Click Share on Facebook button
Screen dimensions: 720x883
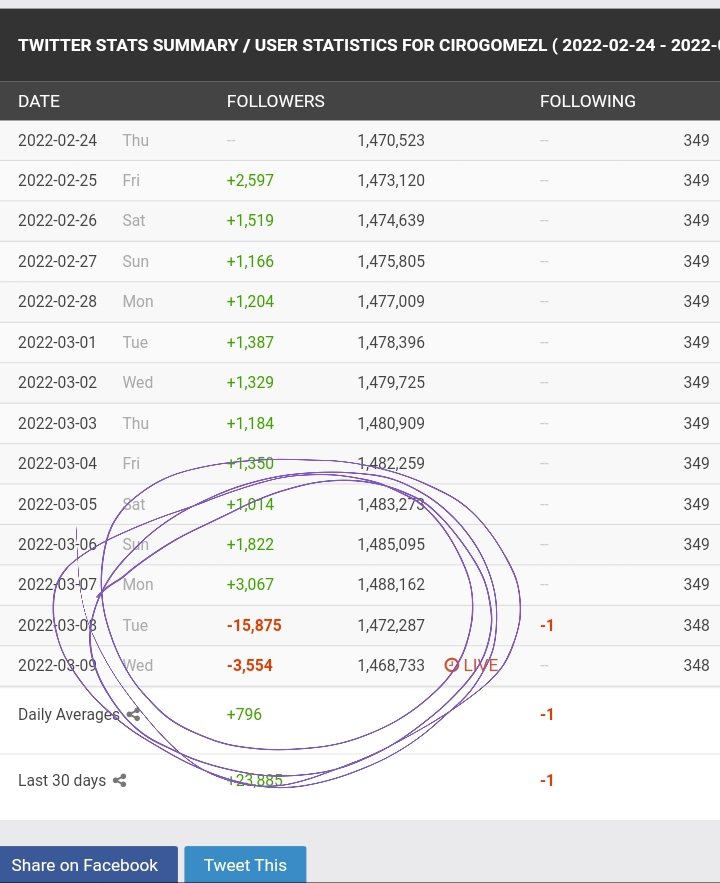pyautogui.click(x=88, y=864)
